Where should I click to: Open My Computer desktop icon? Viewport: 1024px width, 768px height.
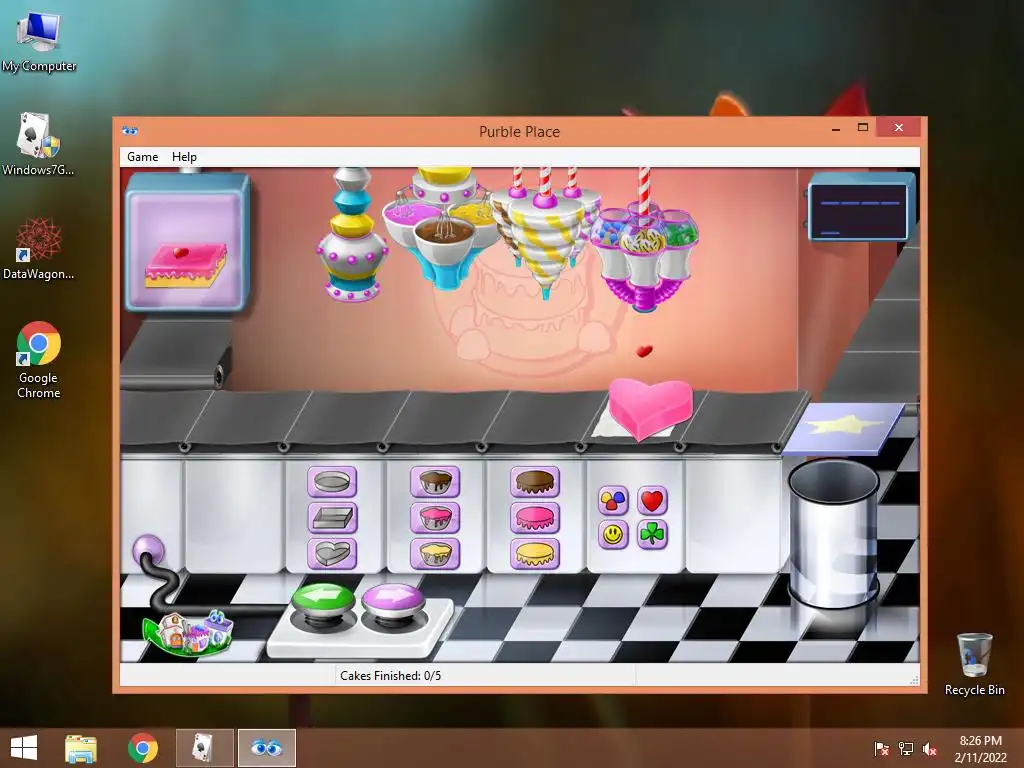tap(39, 42)
